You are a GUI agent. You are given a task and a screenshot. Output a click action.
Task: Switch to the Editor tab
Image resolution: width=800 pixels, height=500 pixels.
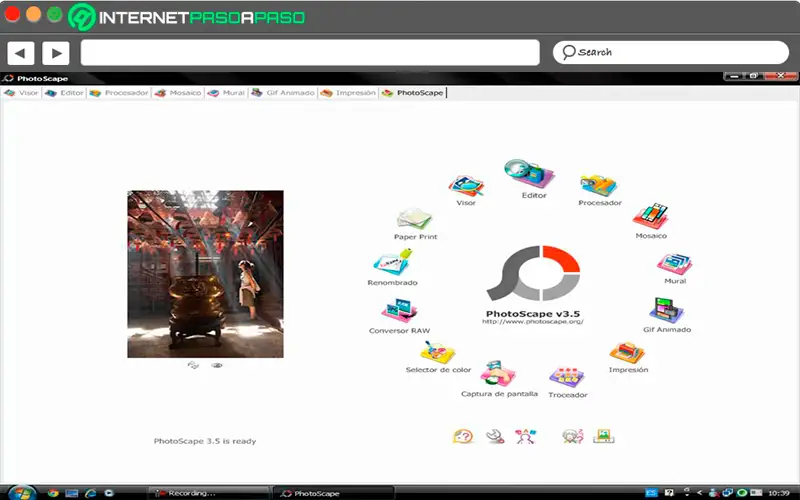(x=64, y=93)
